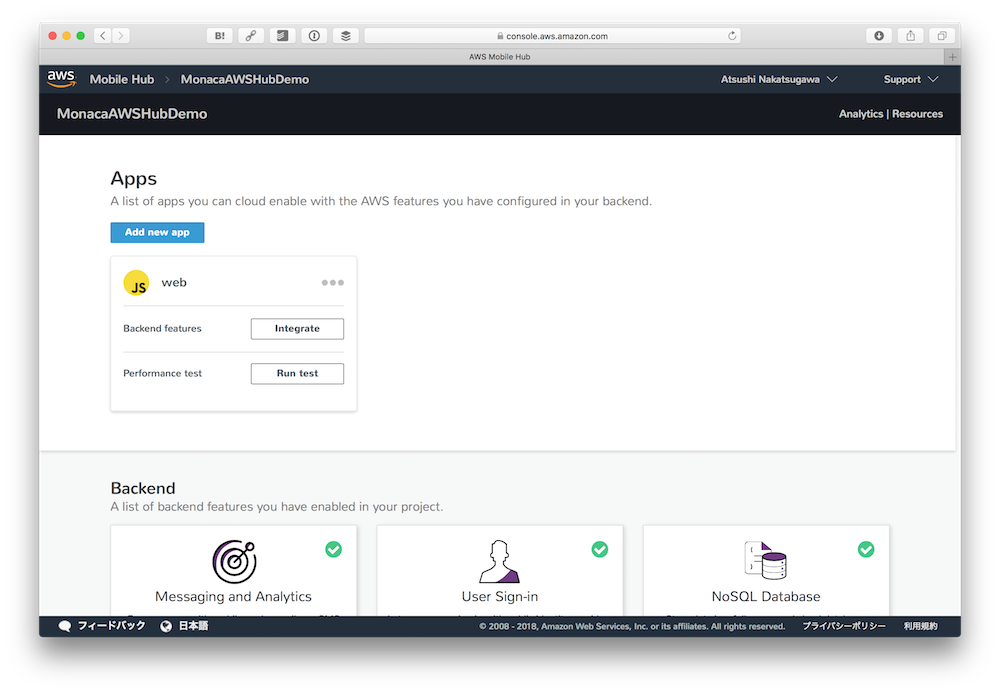Click the フィードバック feedback link
Screen dimensions: 1000x693
coord(112,625)
